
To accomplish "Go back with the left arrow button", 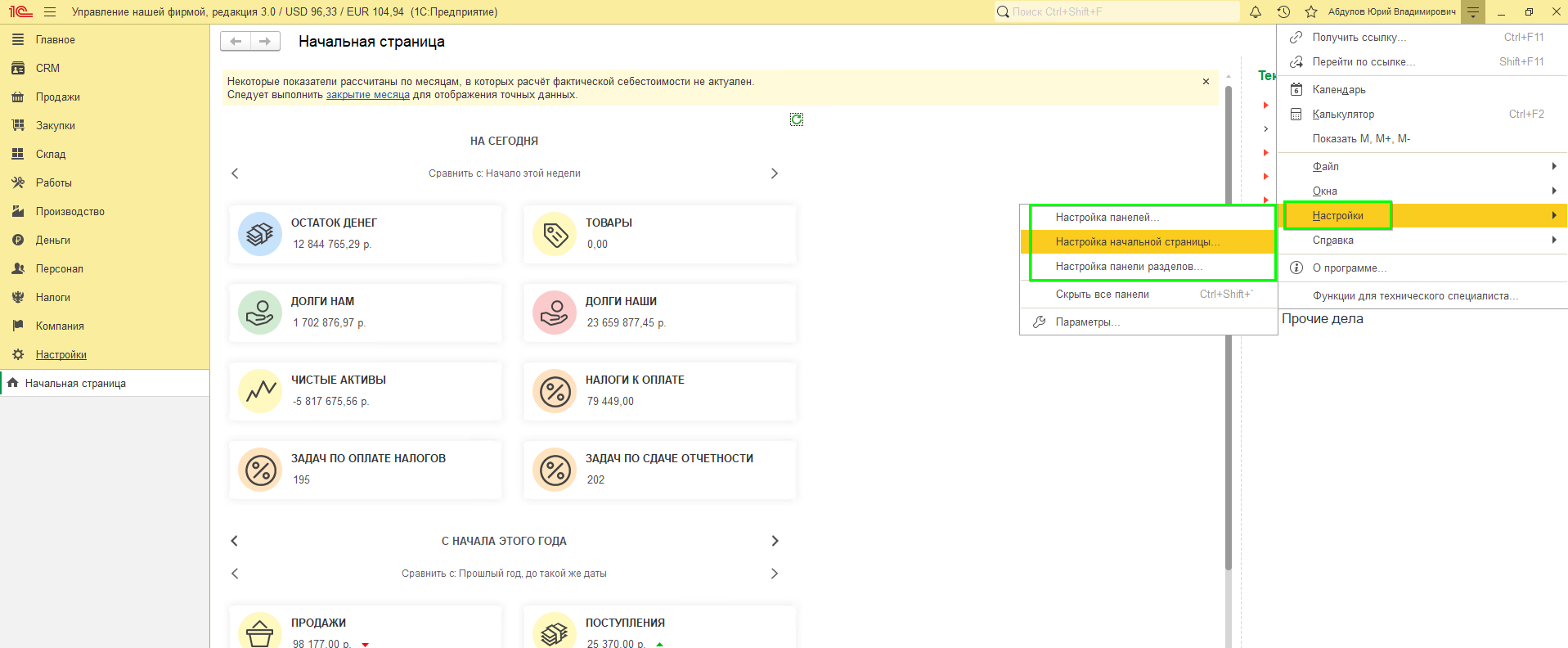I will tap(236, 41).
